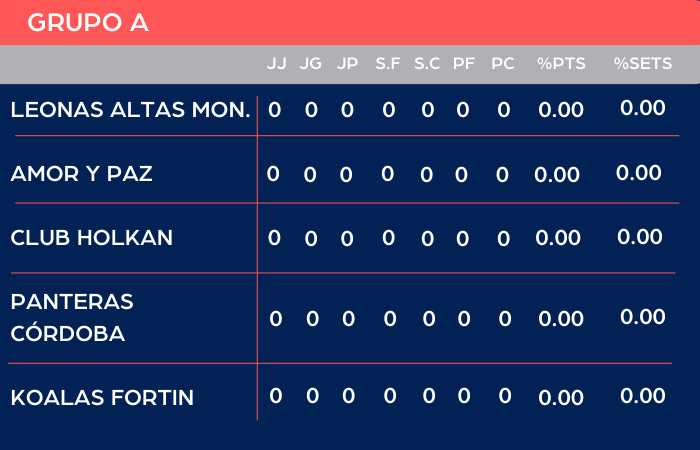Viewport: 700px width, 450px height.
Task: Click the GRUPO A title banner
Action: point(88,23)
